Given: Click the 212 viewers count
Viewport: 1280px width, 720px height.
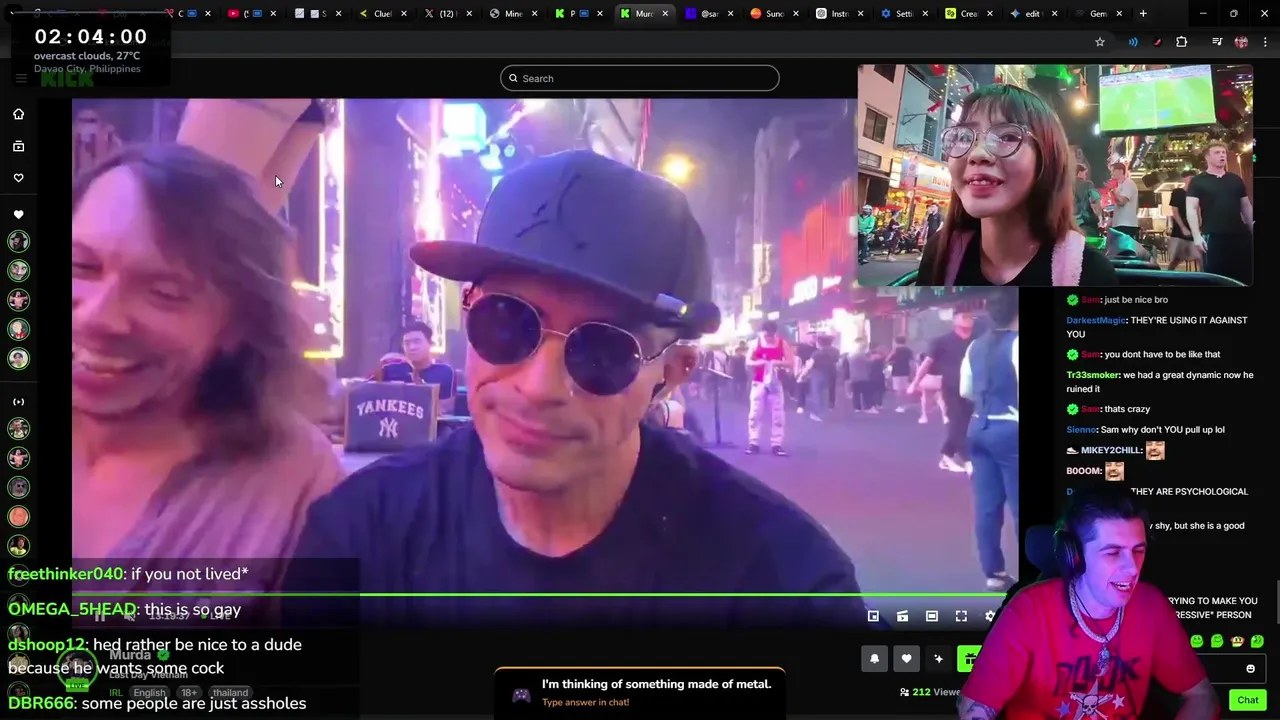Looking at the screenshot, I should tap(929, 692).
